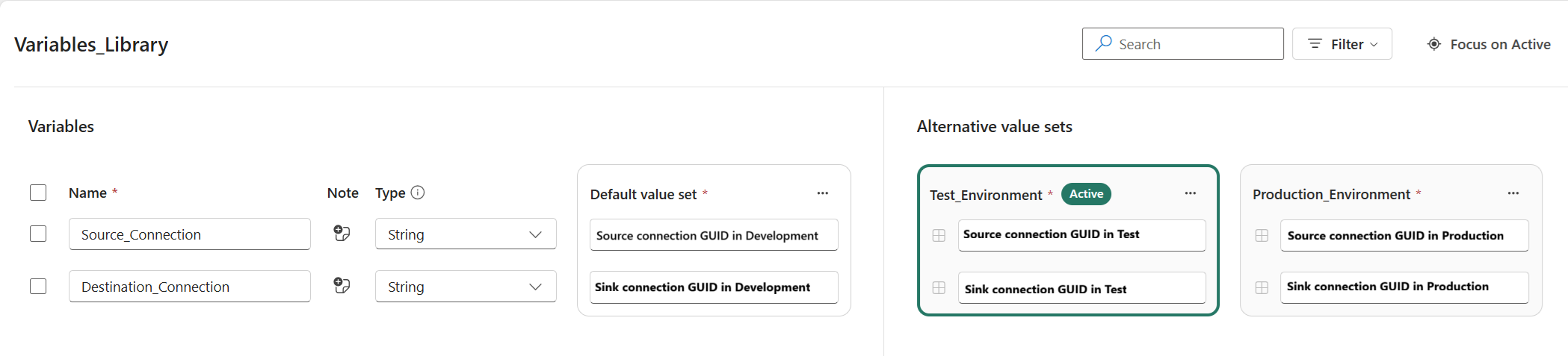This screenshot has width=1568, height=356.
Task: Click the Sink connection GUID in Development field
Action: (714, 287)
